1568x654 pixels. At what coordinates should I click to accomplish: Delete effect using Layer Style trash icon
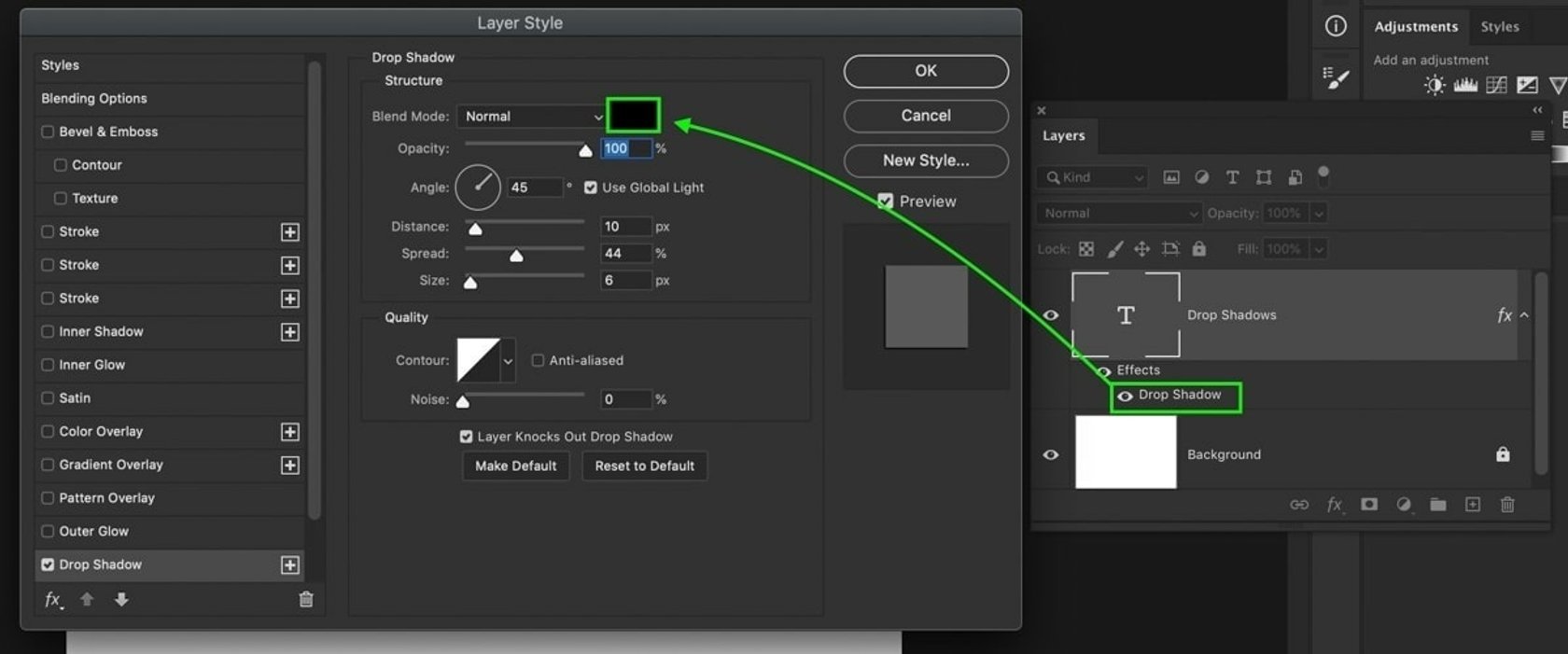(x=305, y=600)
